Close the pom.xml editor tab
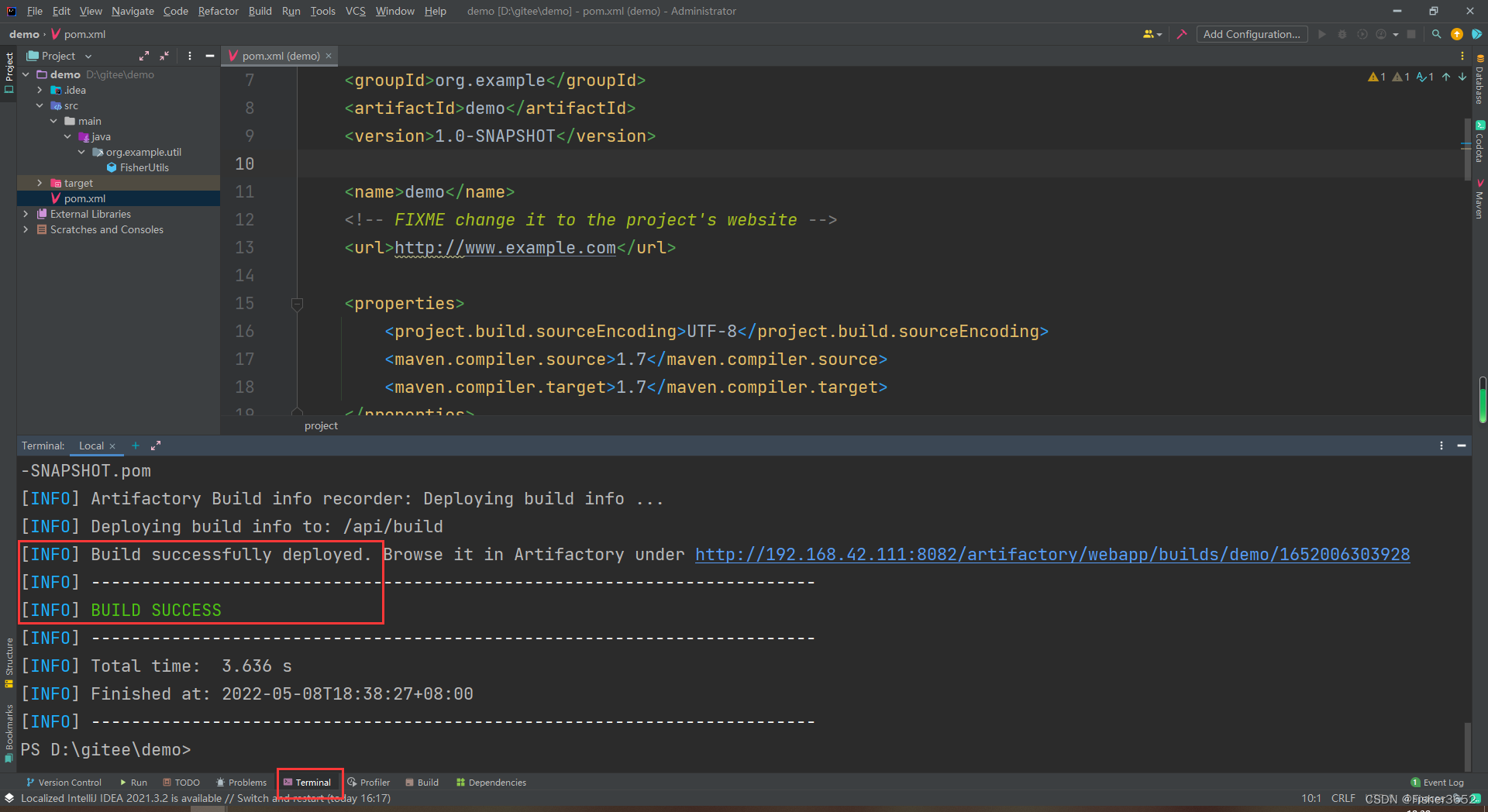Image resolution: width=1488 pixels, height=812 pixels. [329, 56]
